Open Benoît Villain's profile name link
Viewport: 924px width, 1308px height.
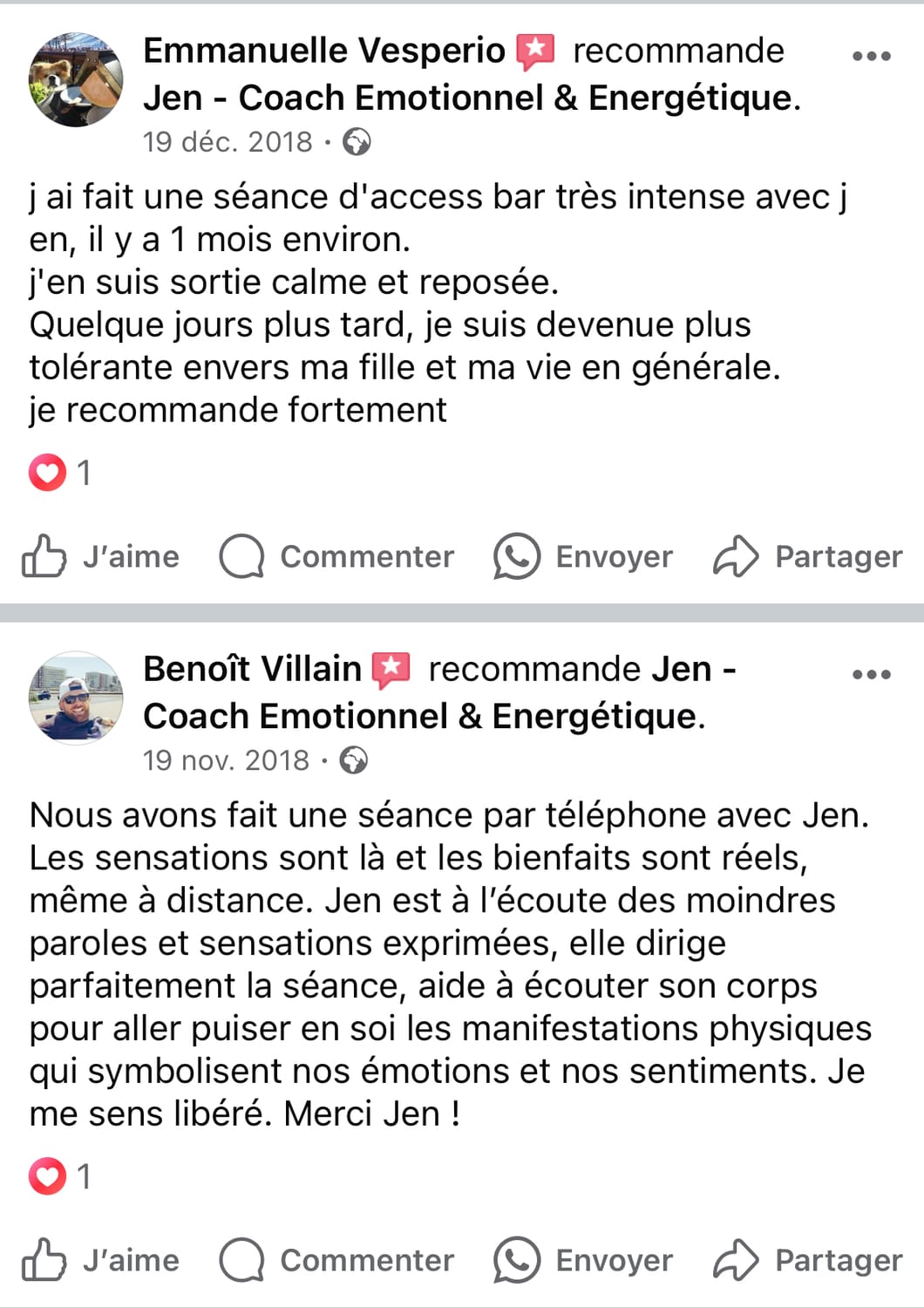pyautogui.click(x=252, y=669)
